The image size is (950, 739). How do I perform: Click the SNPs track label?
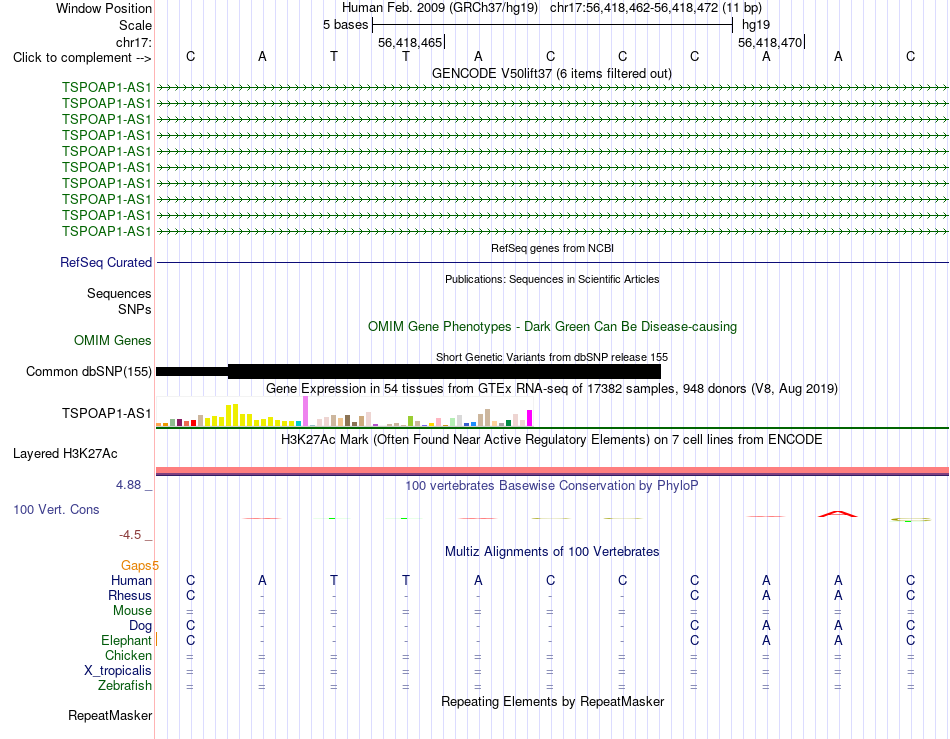[x=135, y=309]
